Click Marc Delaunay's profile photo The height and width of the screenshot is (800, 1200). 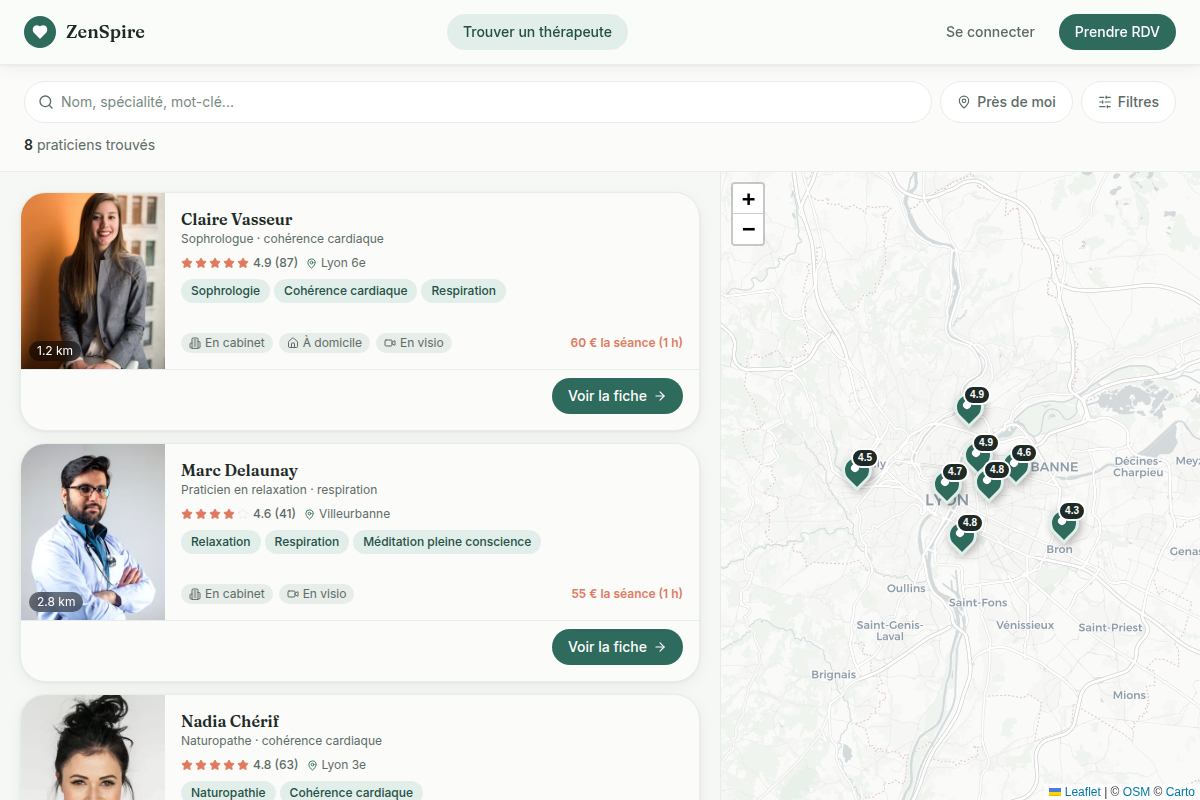coord(93,532)
